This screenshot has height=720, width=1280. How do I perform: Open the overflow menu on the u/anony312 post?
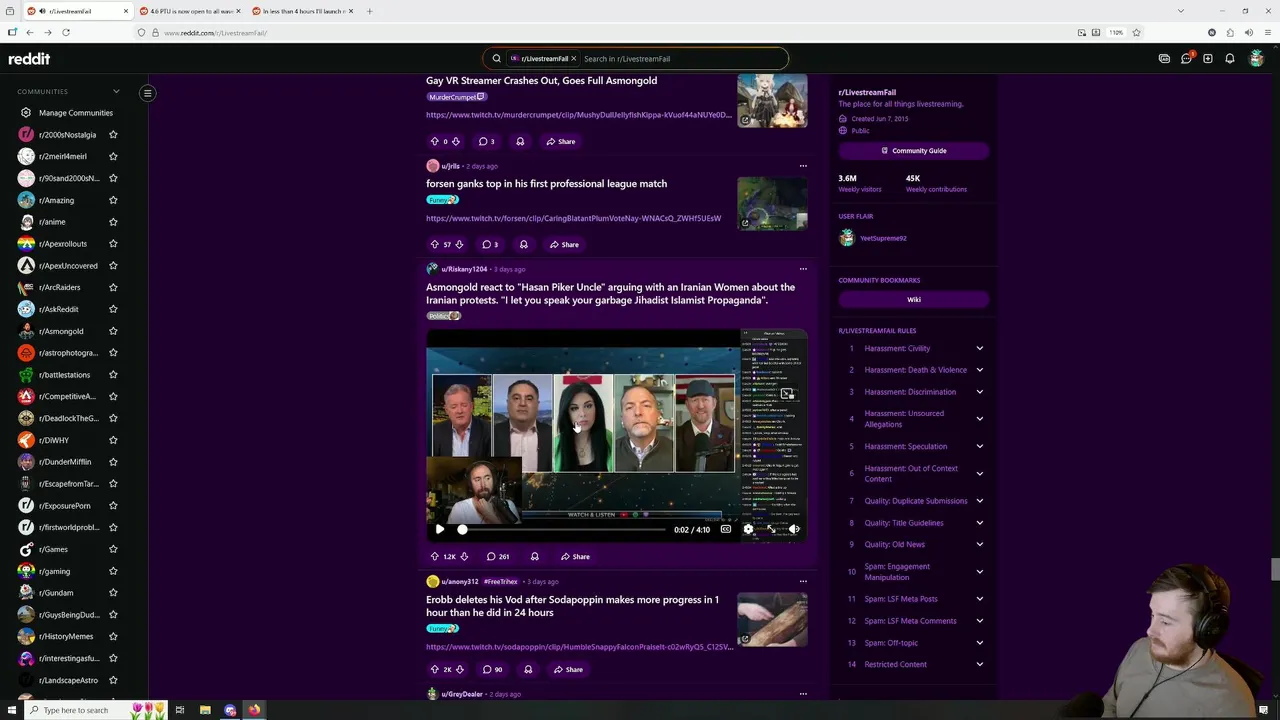click(x=803, y=581)
